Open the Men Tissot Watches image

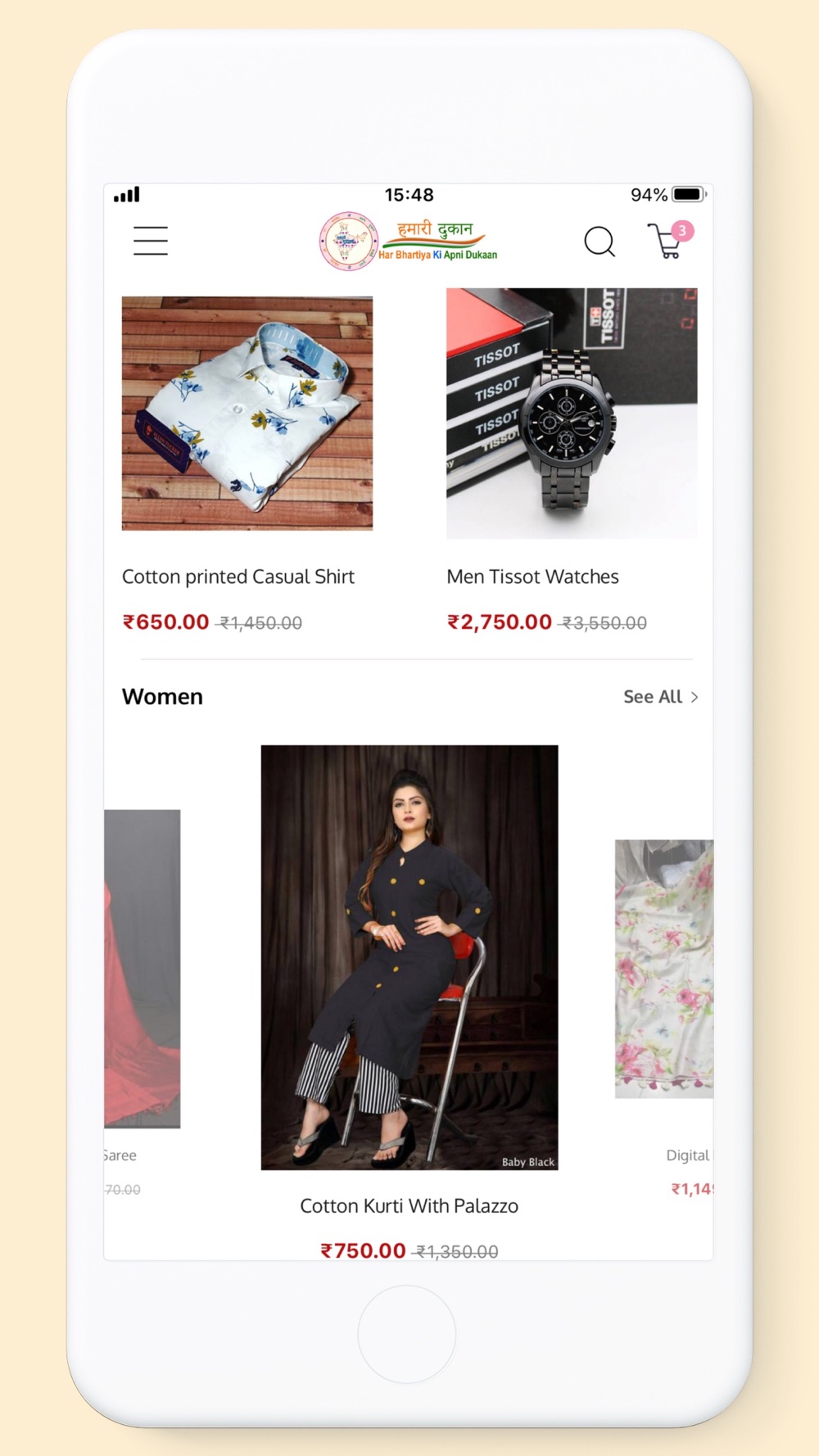click(x=572, y=414)
